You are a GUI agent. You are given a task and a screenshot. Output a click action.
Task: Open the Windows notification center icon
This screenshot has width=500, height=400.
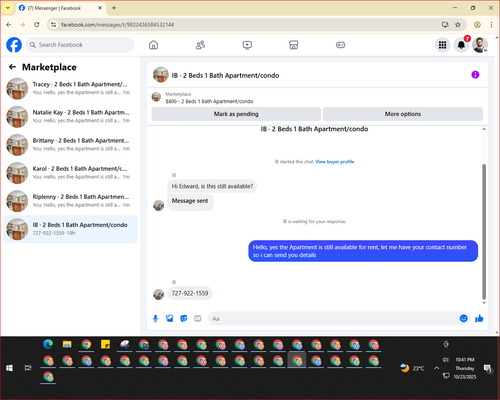point(488,368)
